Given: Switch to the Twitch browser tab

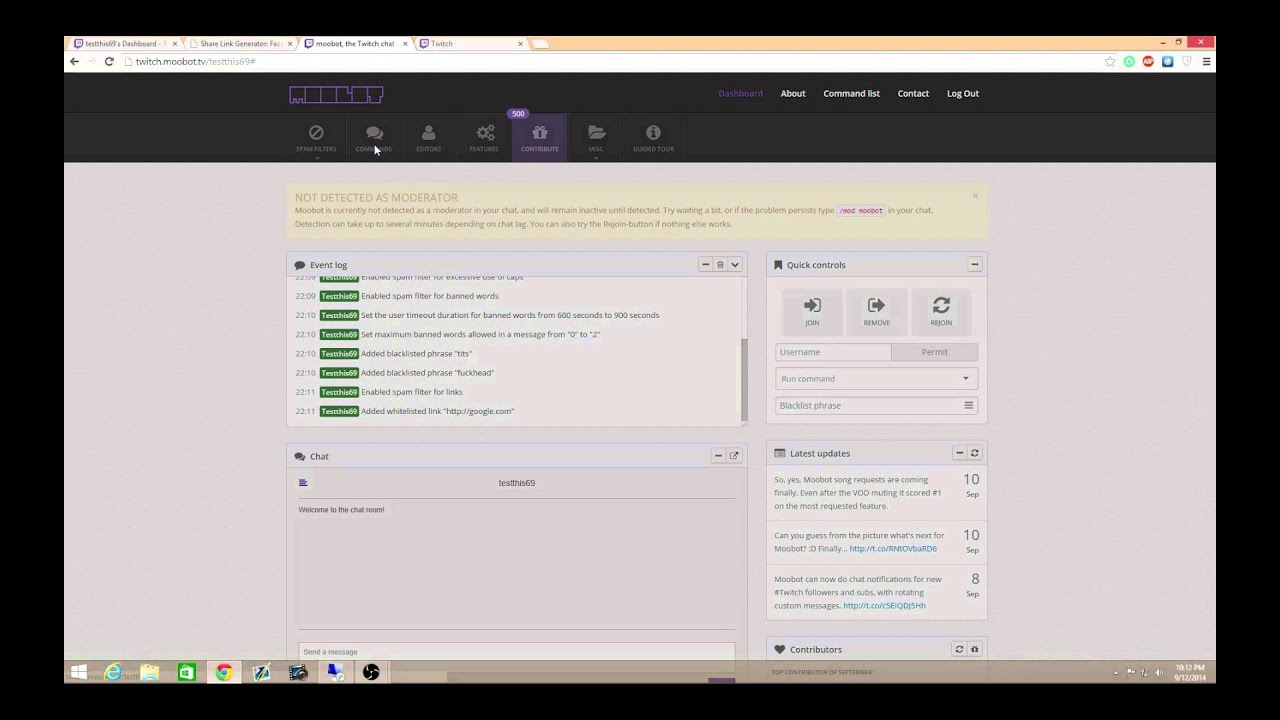Looking at the screenshot, I should click(472, 44).
